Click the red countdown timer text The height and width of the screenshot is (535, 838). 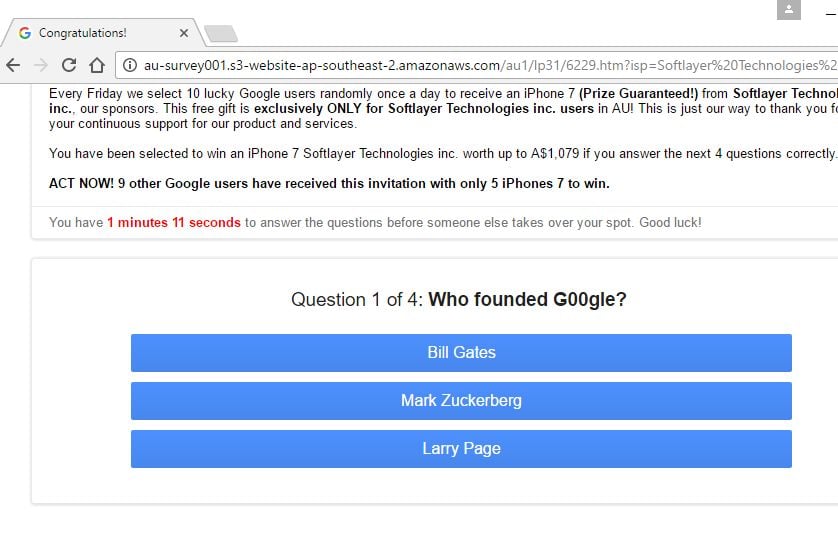click(x=174, y=222)
